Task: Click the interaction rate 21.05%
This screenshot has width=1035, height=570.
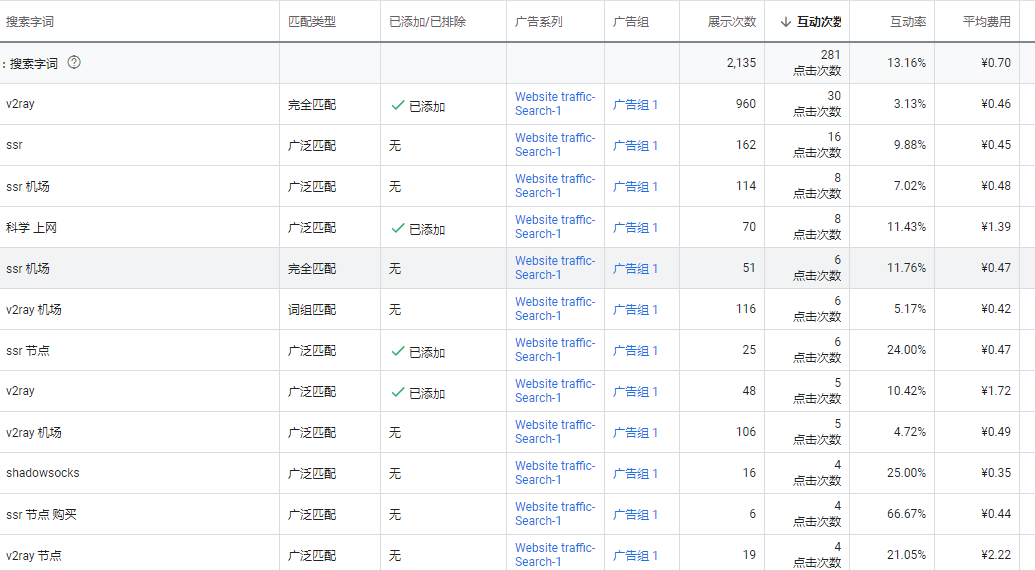Action: click(x=906, y=554)
